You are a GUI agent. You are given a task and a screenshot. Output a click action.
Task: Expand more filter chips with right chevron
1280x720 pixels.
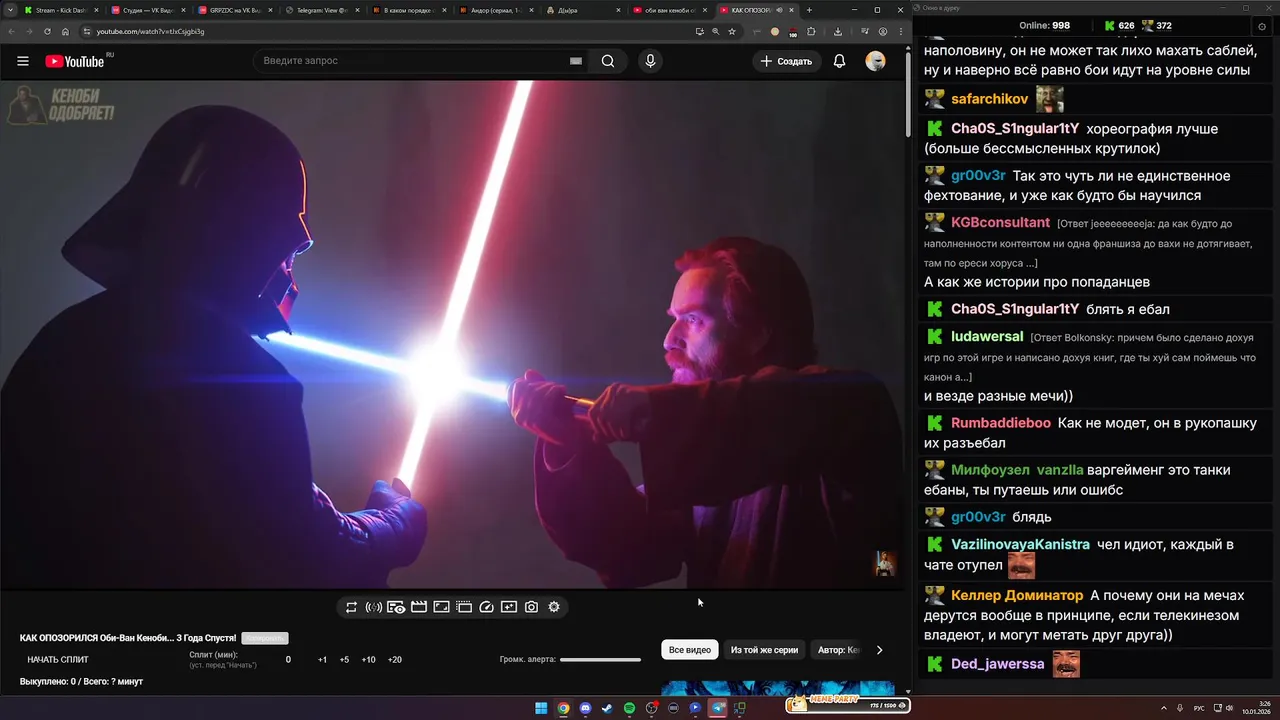(x=879, y=650)
